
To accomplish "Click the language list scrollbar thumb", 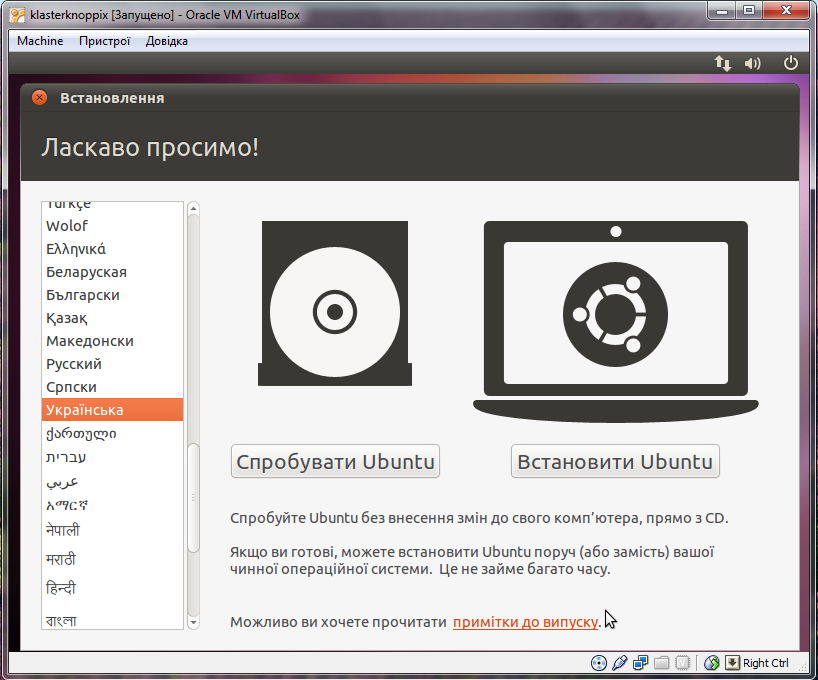I will pyautogui.click(x=194, y=498).
